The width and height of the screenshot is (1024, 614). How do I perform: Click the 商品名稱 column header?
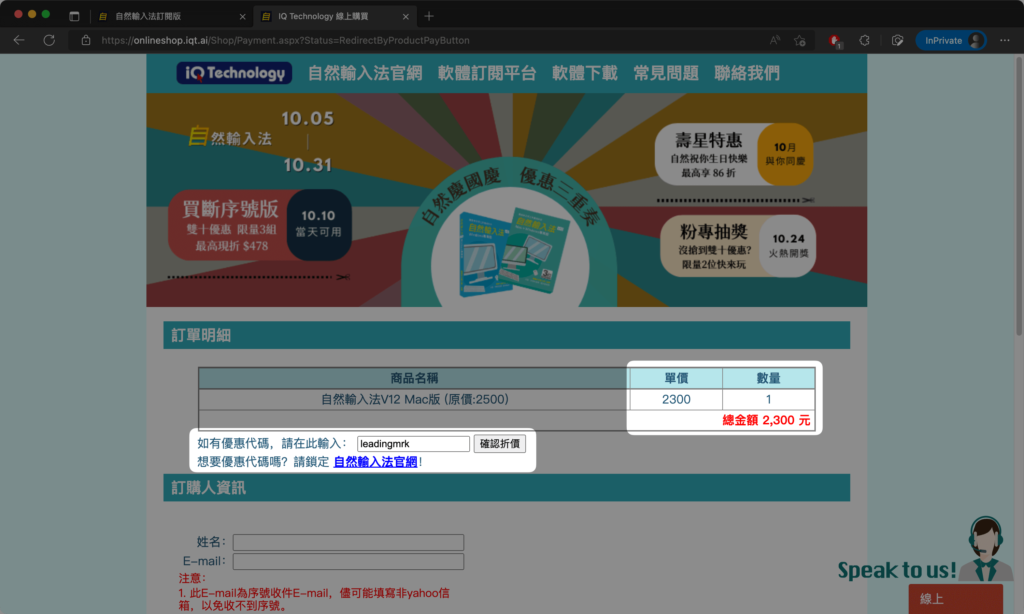(414, 378)
